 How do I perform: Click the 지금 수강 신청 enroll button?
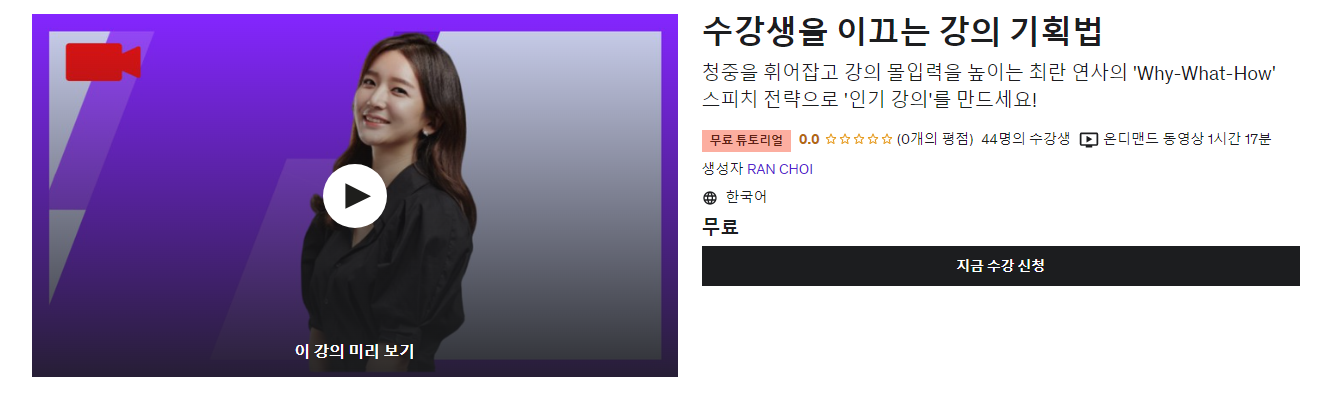coord(1001,266)
